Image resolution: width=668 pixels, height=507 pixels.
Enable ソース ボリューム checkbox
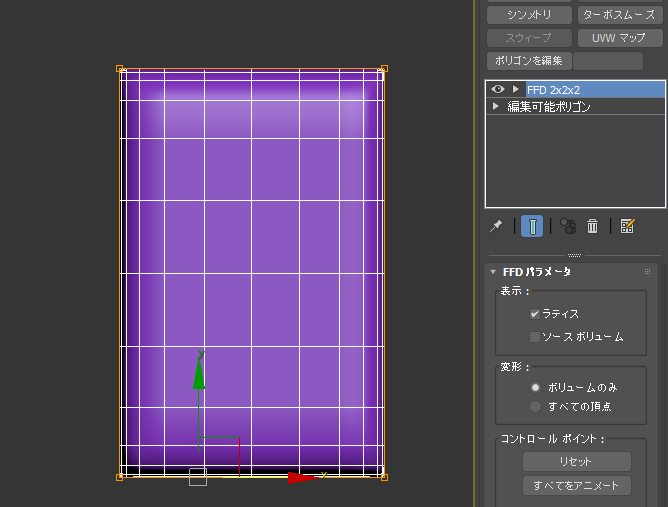535,337
